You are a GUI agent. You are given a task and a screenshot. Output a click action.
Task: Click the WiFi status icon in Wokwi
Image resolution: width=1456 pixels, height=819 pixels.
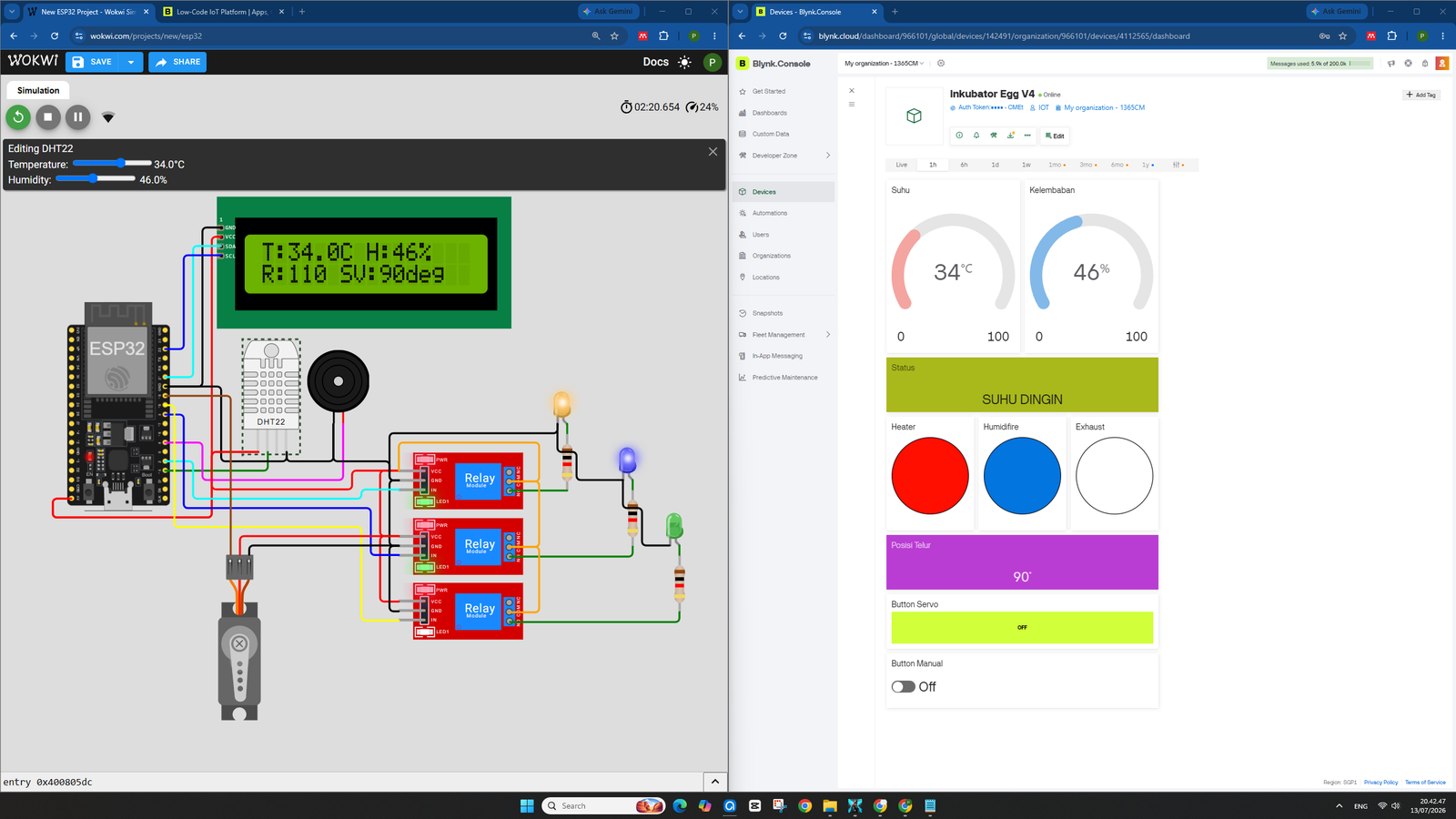pyautogui.click(x=108, y=117)
